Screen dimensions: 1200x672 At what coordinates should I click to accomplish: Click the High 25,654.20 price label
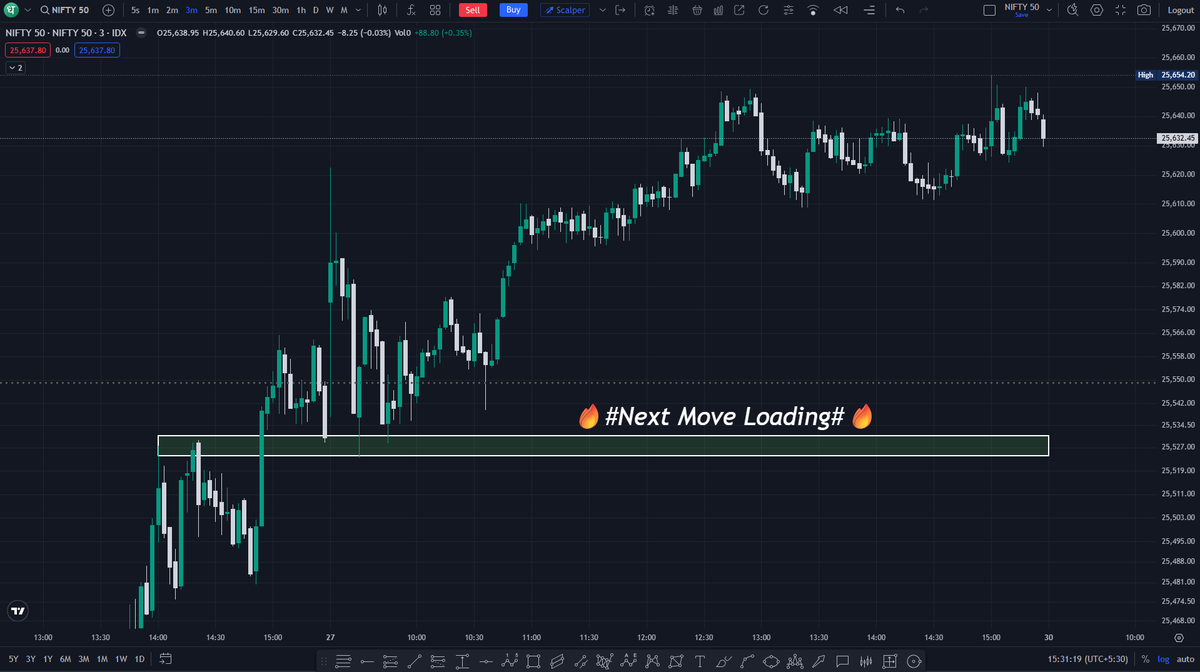tap(1167, 75)
